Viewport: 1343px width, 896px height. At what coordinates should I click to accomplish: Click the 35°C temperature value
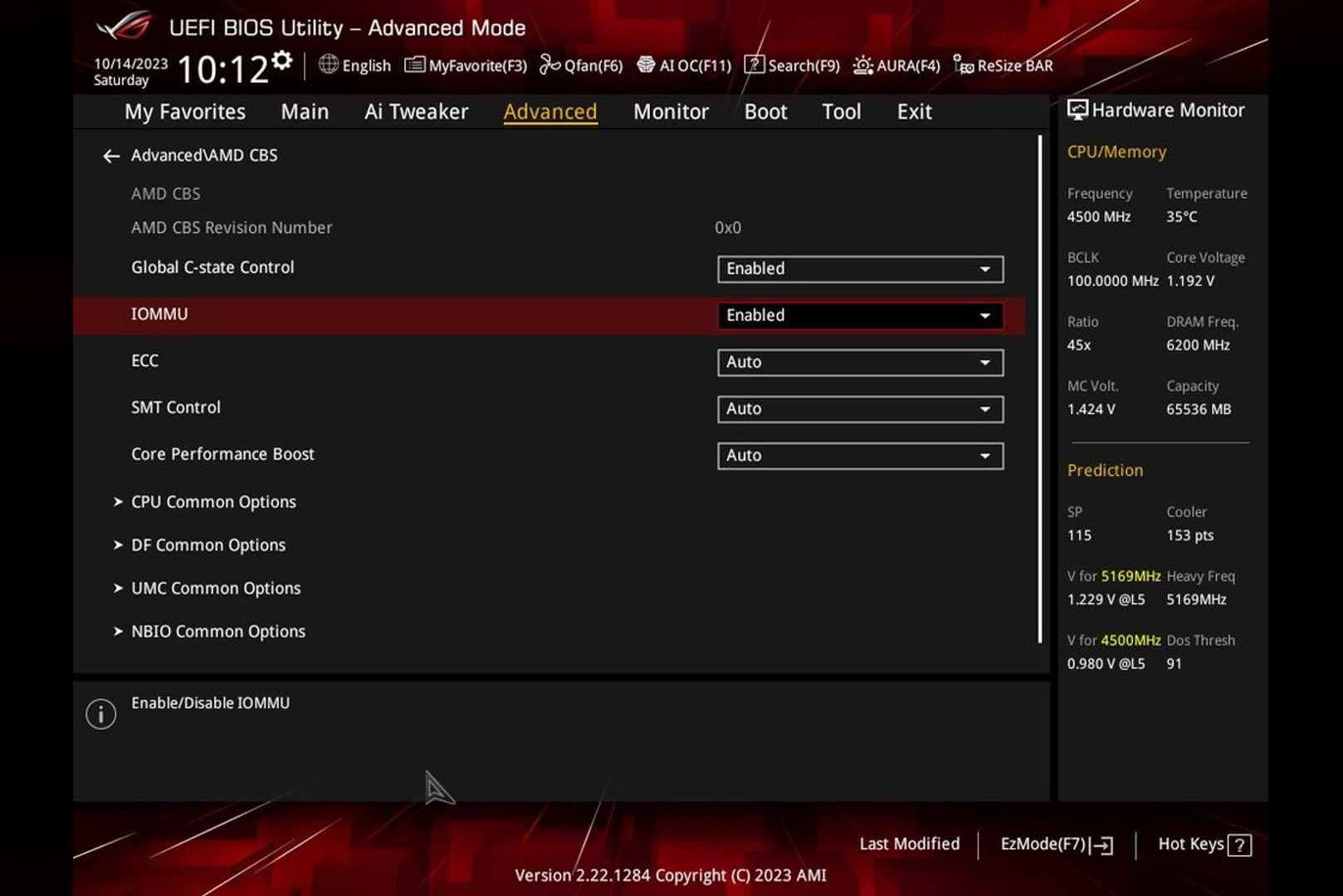point(1181,217)
